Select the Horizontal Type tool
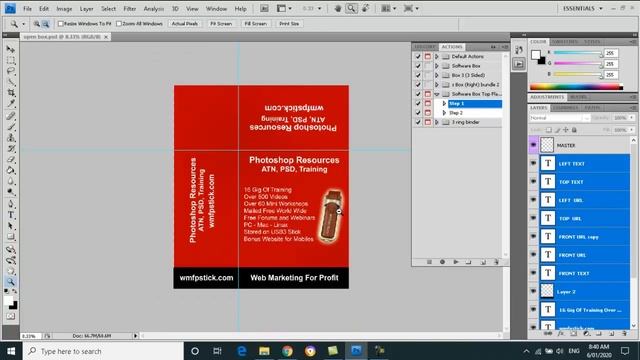 tap(11, 215)
